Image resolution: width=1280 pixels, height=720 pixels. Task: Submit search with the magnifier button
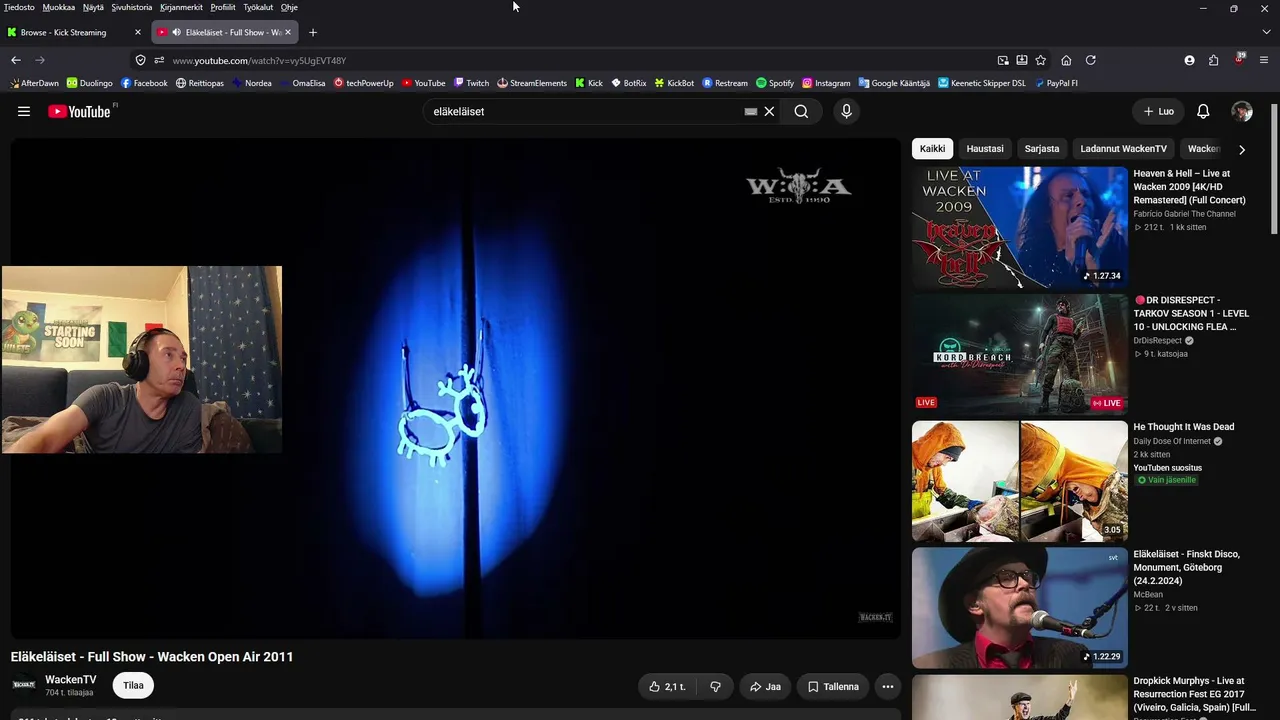(801, 111)
